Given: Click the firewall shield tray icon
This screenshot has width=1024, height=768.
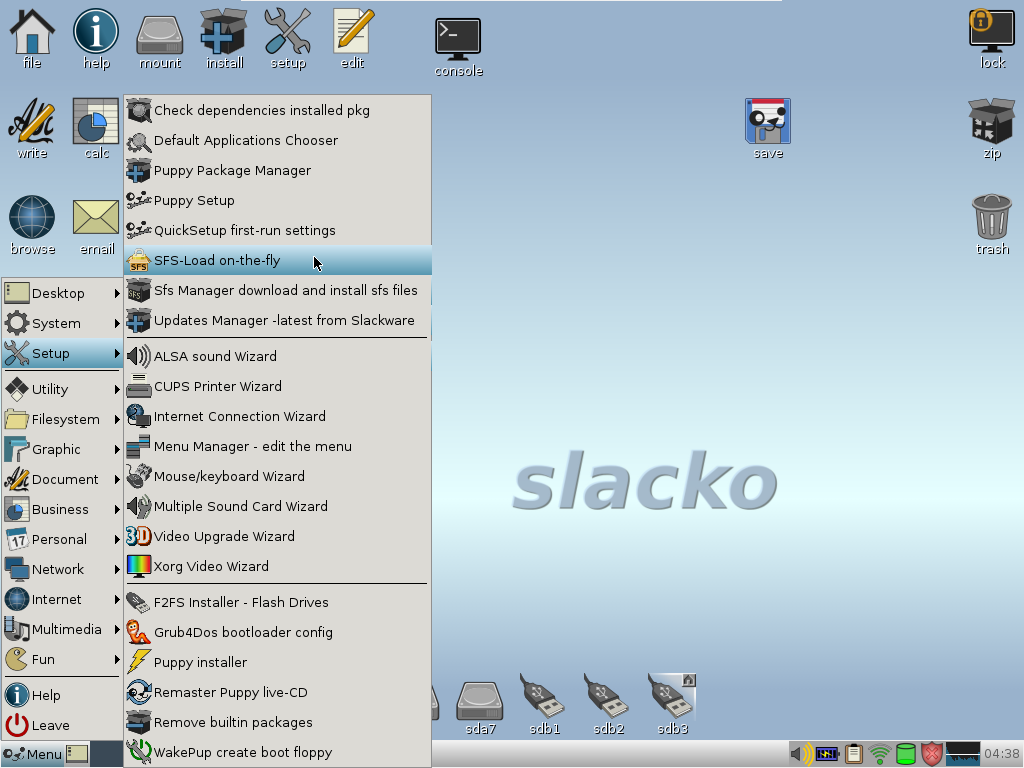Looking at the screenshot, I should [933, 754].
